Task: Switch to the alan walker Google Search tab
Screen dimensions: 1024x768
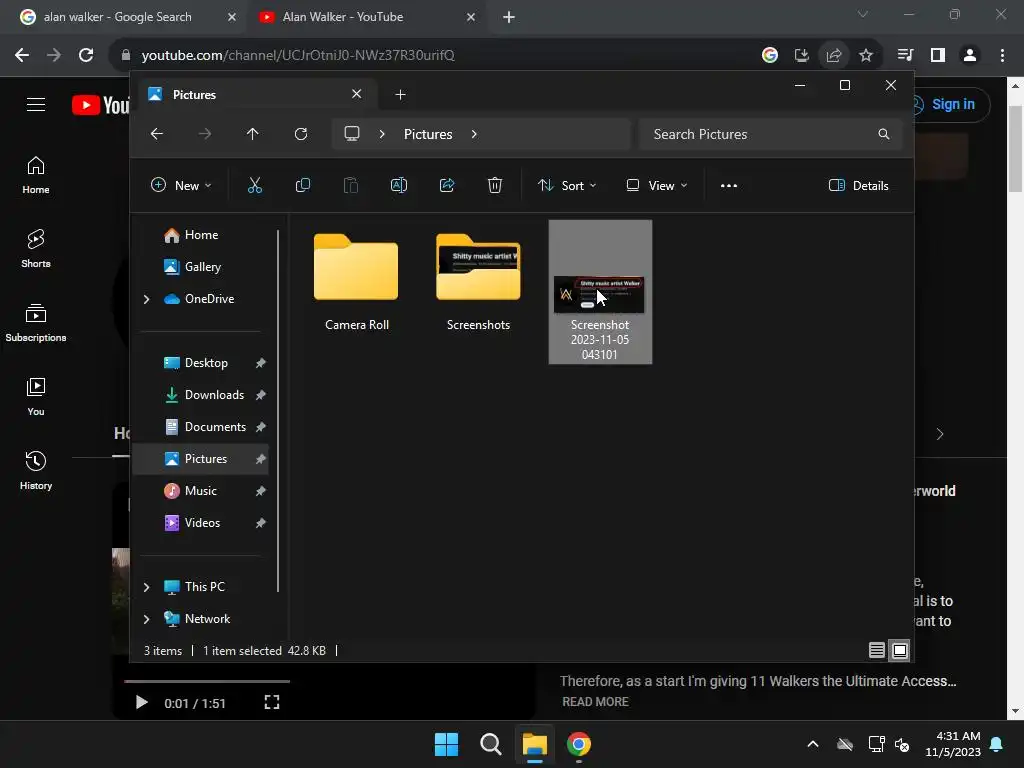Action: pyautogui.click(x=118, y=17)
